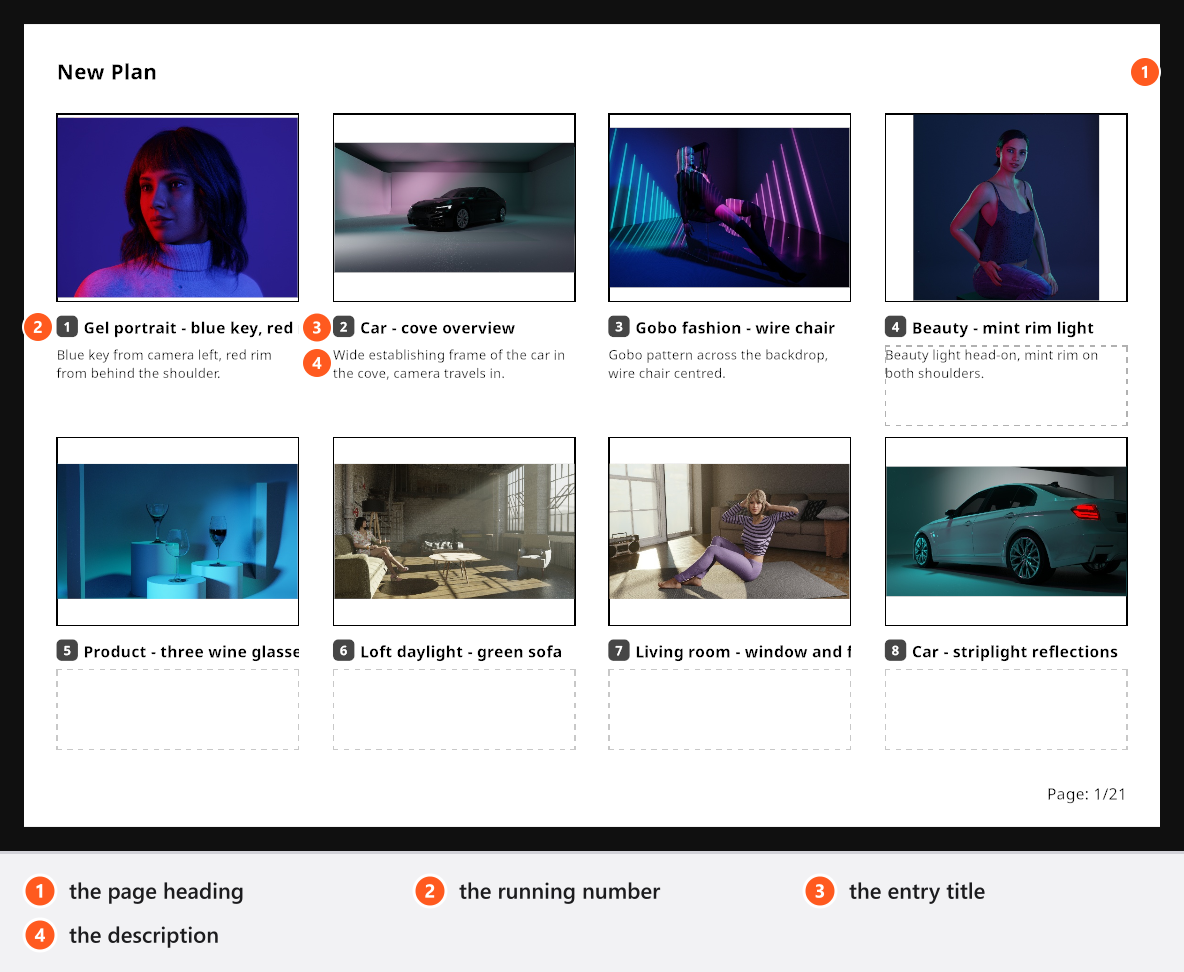Click the "New Plan" page heading
Image resolution: width=1184 pixels, height=972 pixels.
(106, 72)
